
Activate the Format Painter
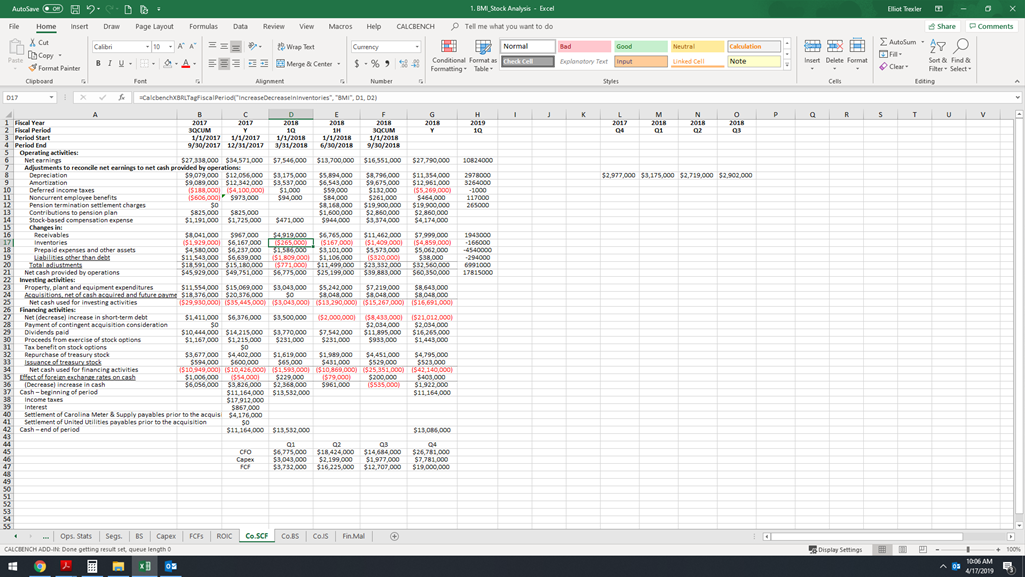click(54, 68)
